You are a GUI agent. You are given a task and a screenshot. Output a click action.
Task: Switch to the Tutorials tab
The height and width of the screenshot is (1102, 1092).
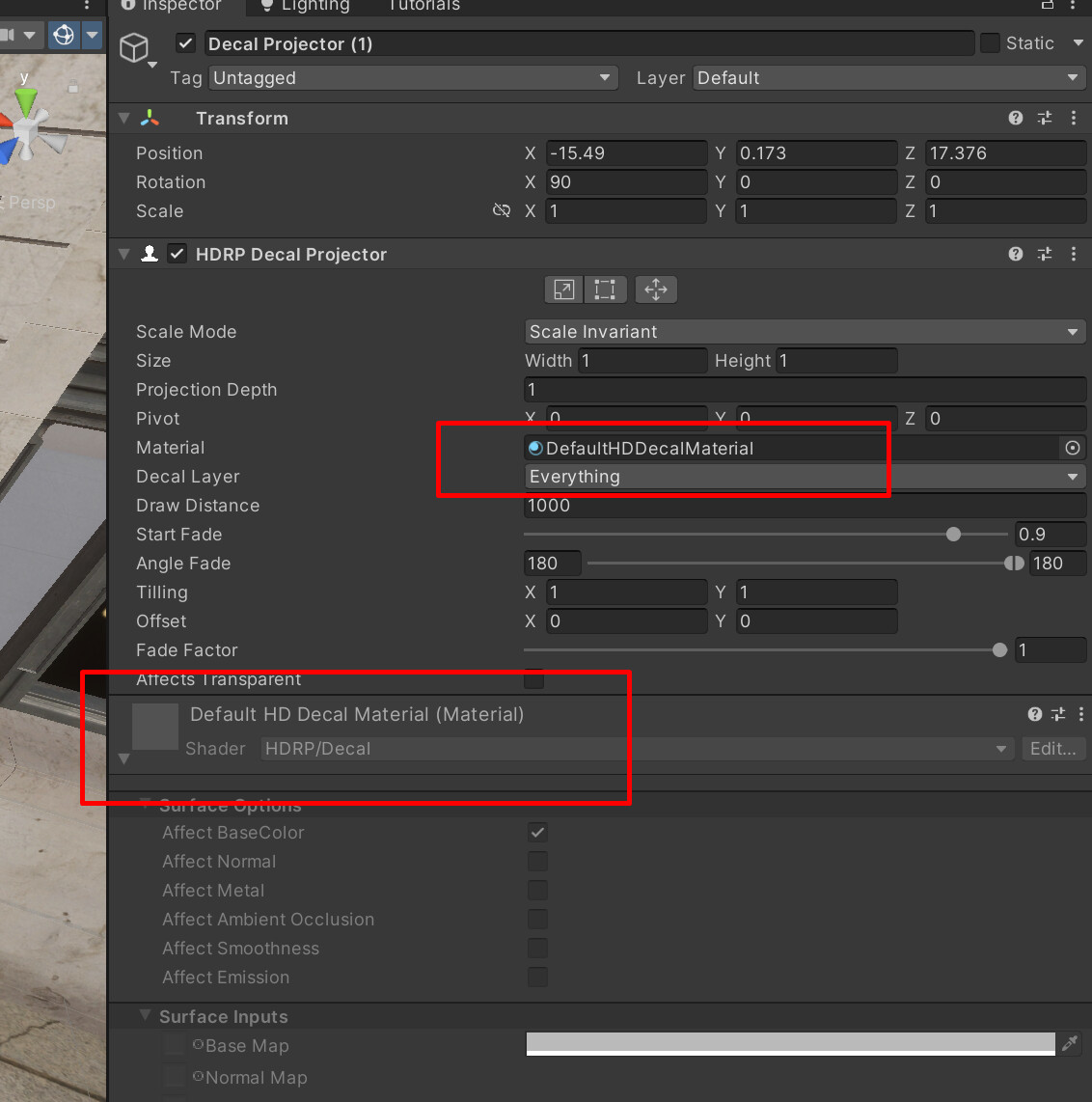(423, 6)
